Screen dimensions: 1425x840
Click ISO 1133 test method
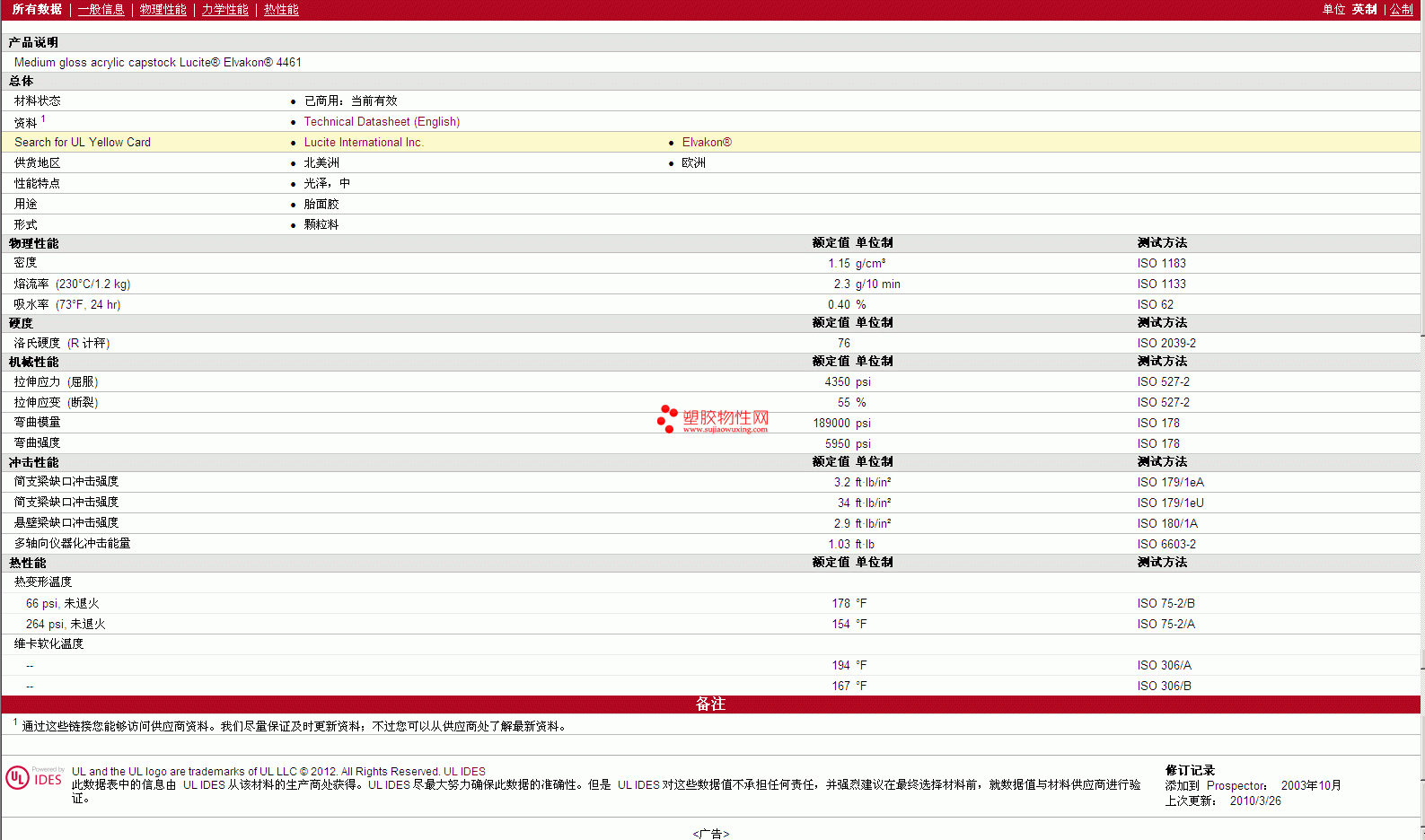(1161, 284)
